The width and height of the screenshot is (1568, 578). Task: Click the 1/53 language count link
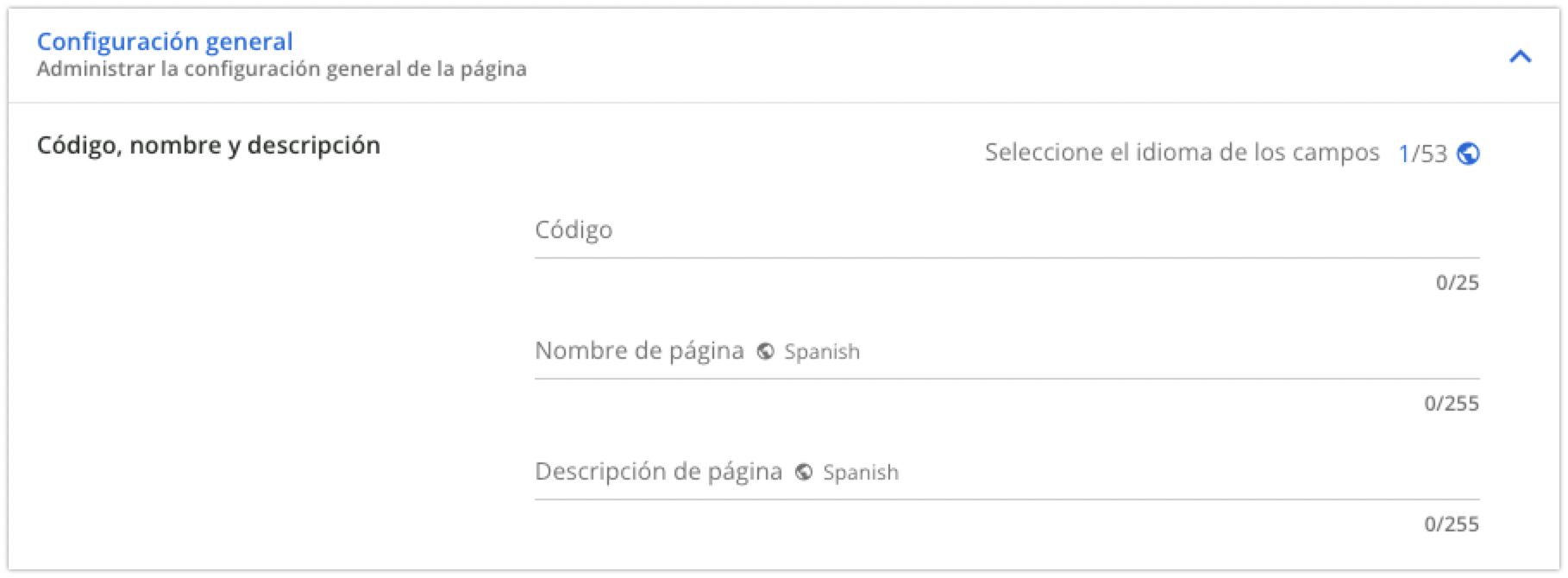click(1423, 153)
